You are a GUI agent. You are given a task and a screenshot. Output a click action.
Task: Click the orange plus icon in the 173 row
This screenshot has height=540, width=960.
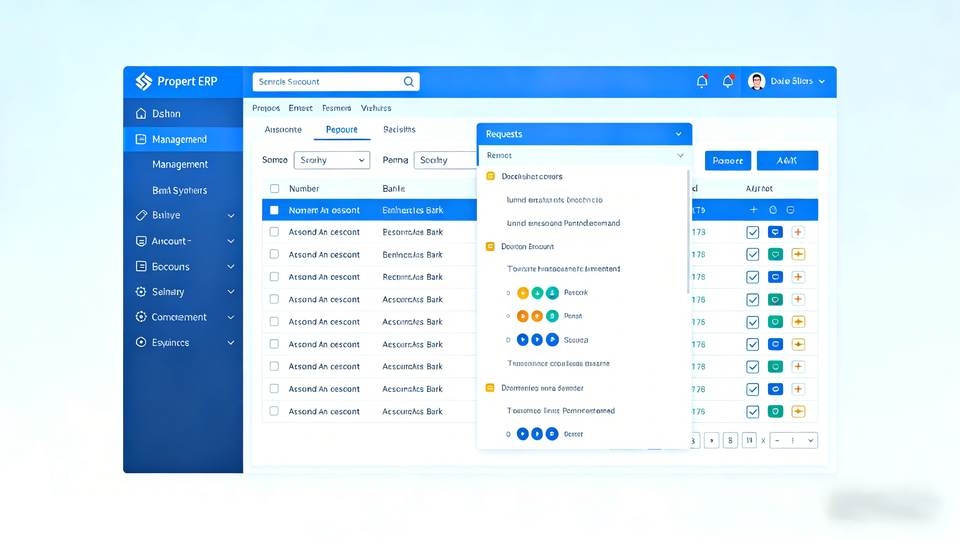tap(798, 232)
